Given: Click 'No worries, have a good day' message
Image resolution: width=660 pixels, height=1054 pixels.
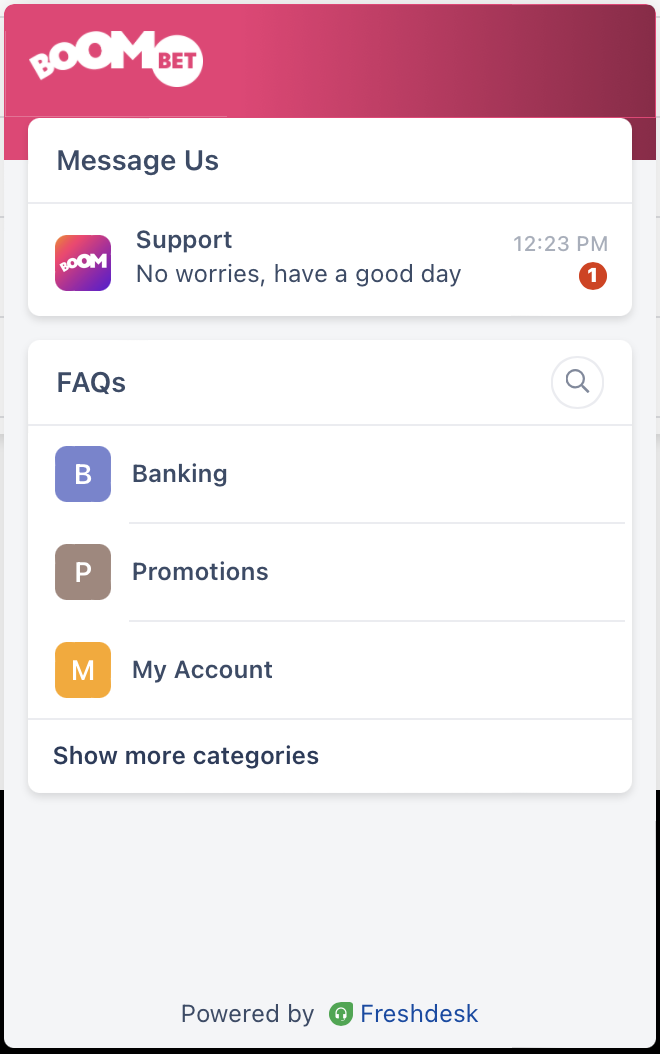Looking at the screenshot, I should tap(298, 274).
